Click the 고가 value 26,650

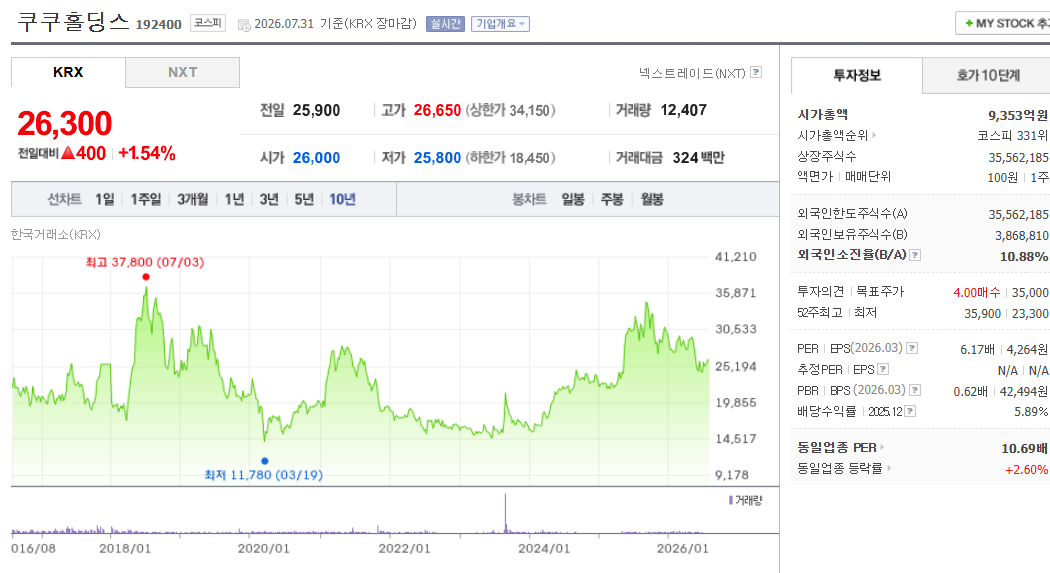point(437,110)
